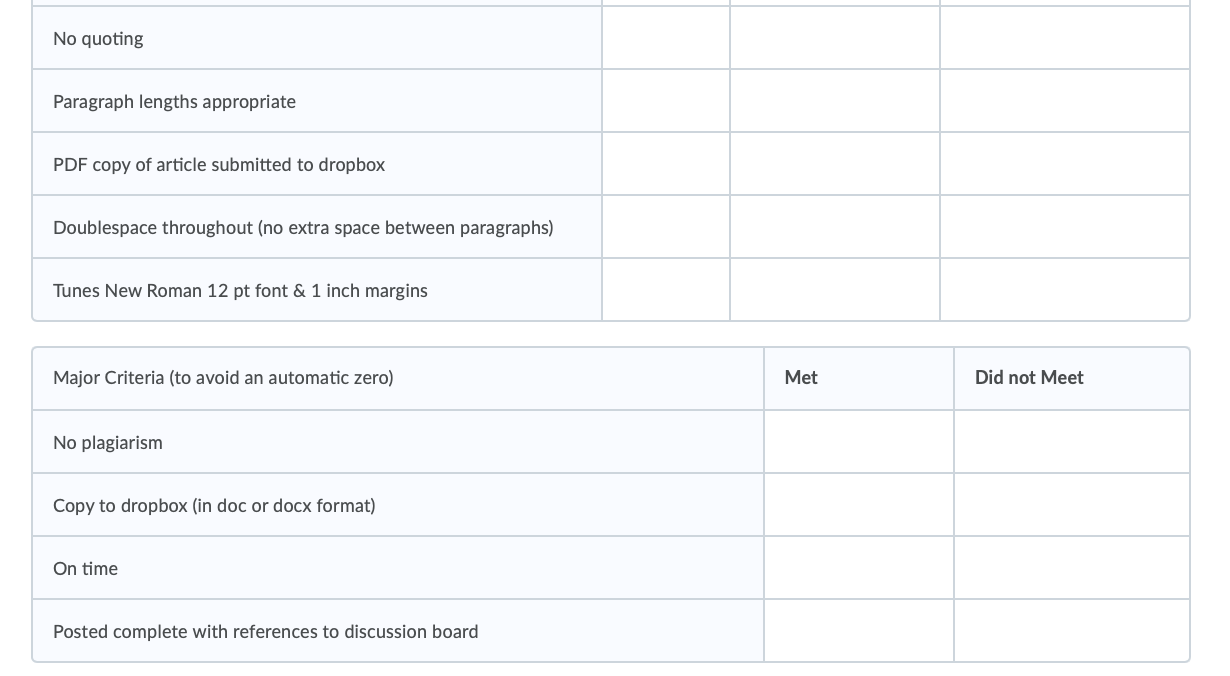The image size is (1230, 676).
Task: Select Met cell for Copy to dropbox
Action: coord(858,505)
